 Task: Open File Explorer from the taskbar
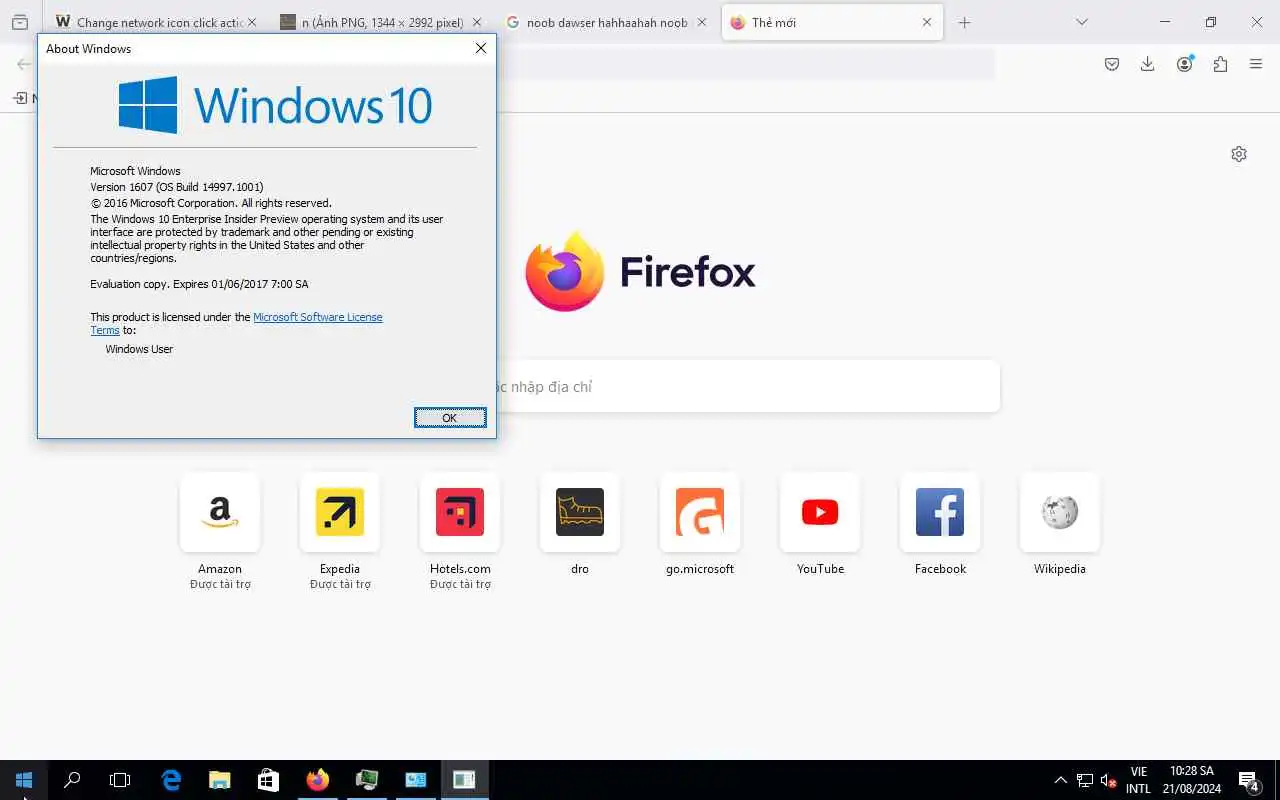coord(220,780)
